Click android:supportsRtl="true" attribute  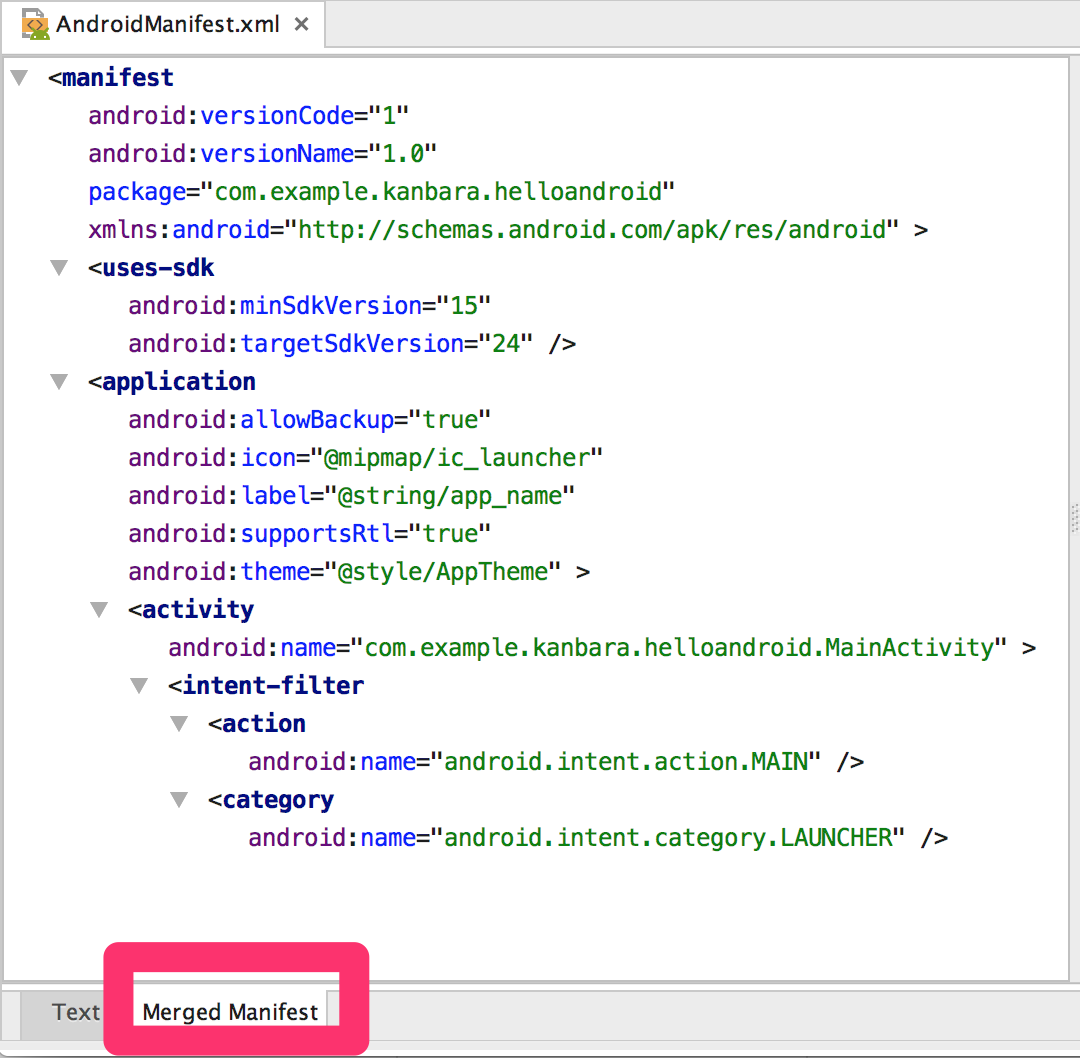[x=309, y=533]
